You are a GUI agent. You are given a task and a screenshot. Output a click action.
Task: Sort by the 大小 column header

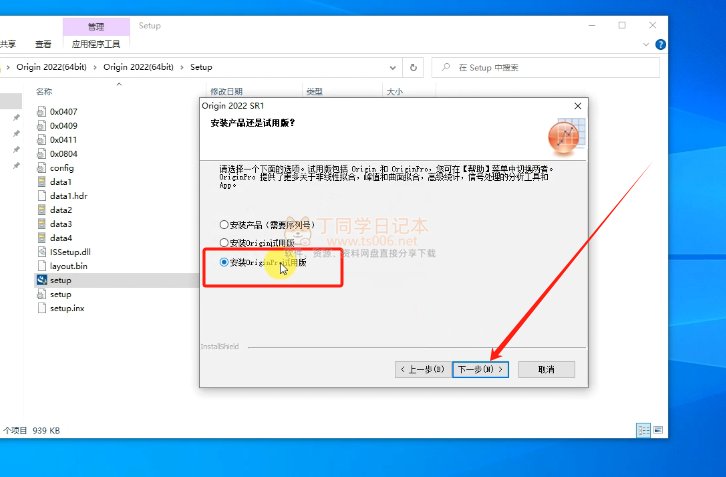[394, 92]
